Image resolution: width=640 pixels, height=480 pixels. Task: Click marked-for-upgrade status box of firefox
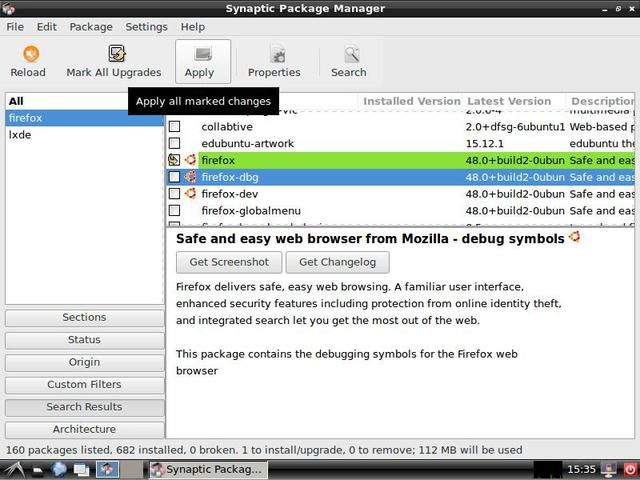coord(174,160)
